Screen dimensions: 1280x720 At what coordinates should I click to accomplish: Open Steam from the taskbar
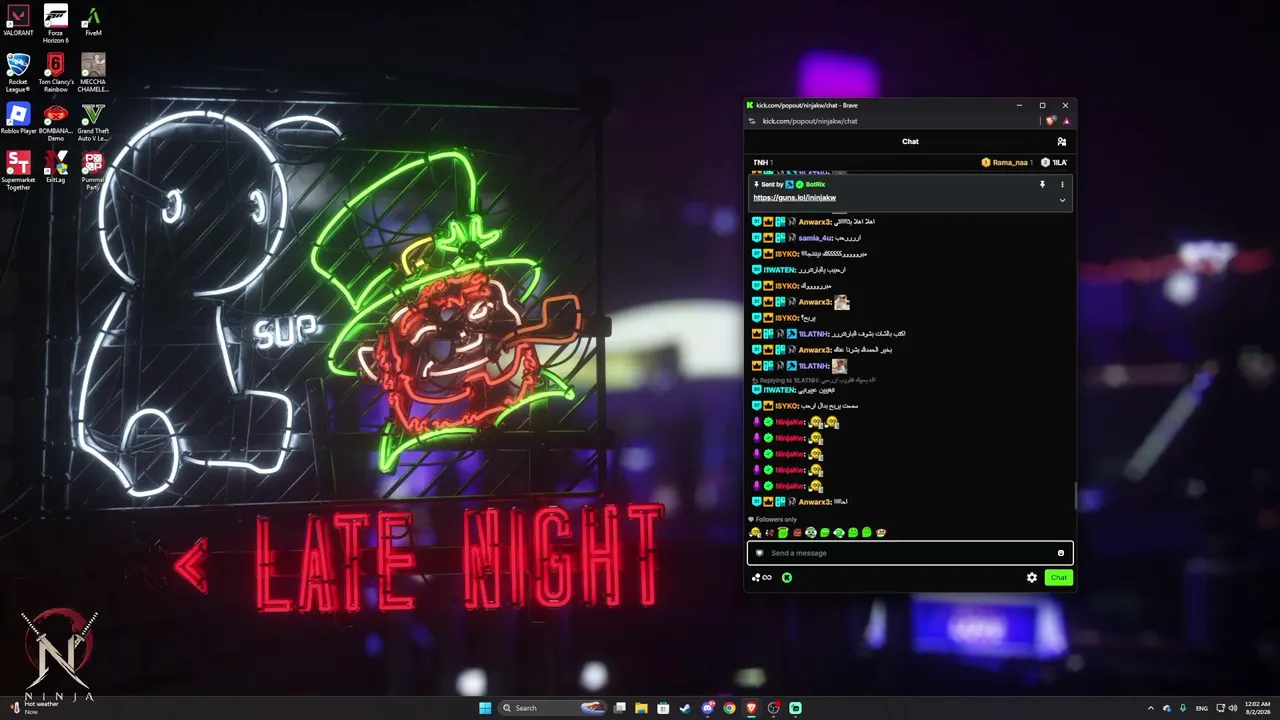(x=685, y=708)
